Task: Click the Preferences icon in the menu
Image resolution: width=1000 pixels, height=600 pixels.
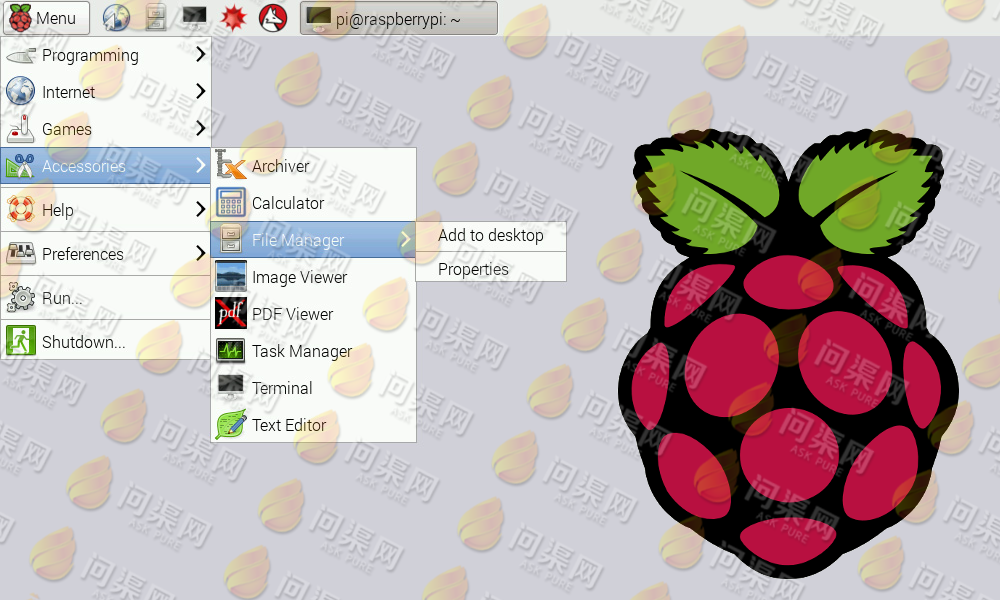Action: 20,253
